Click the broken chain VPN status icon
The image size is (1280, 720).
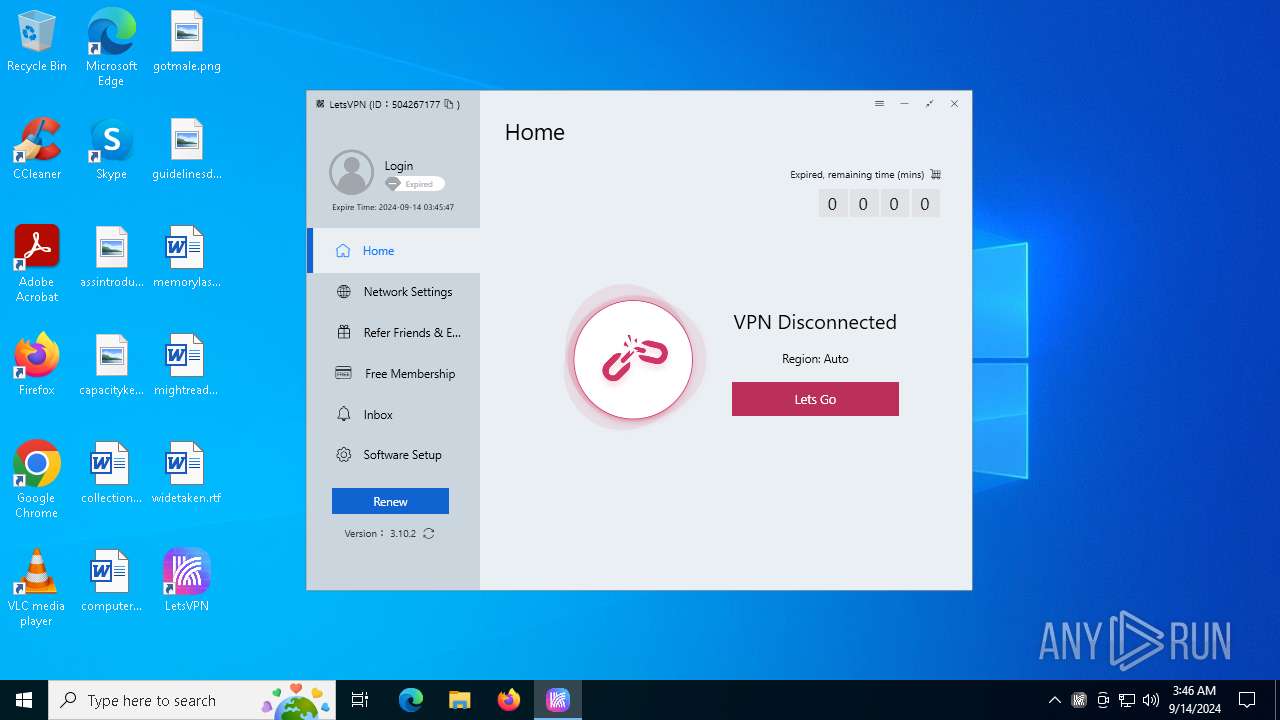(x=633, y=359)
